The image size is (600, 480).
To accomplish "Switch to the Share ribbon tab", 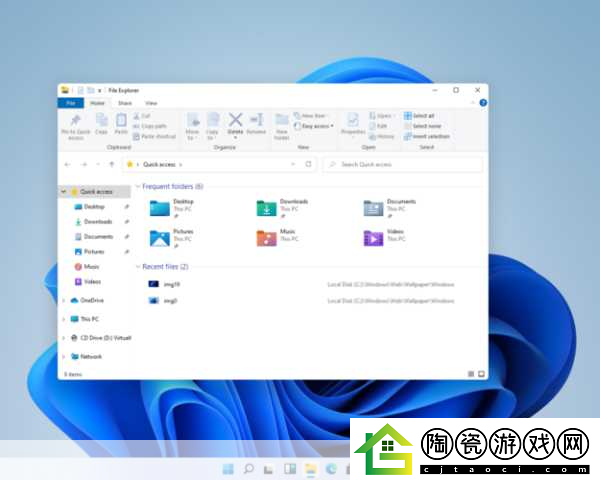I will 125,103.
